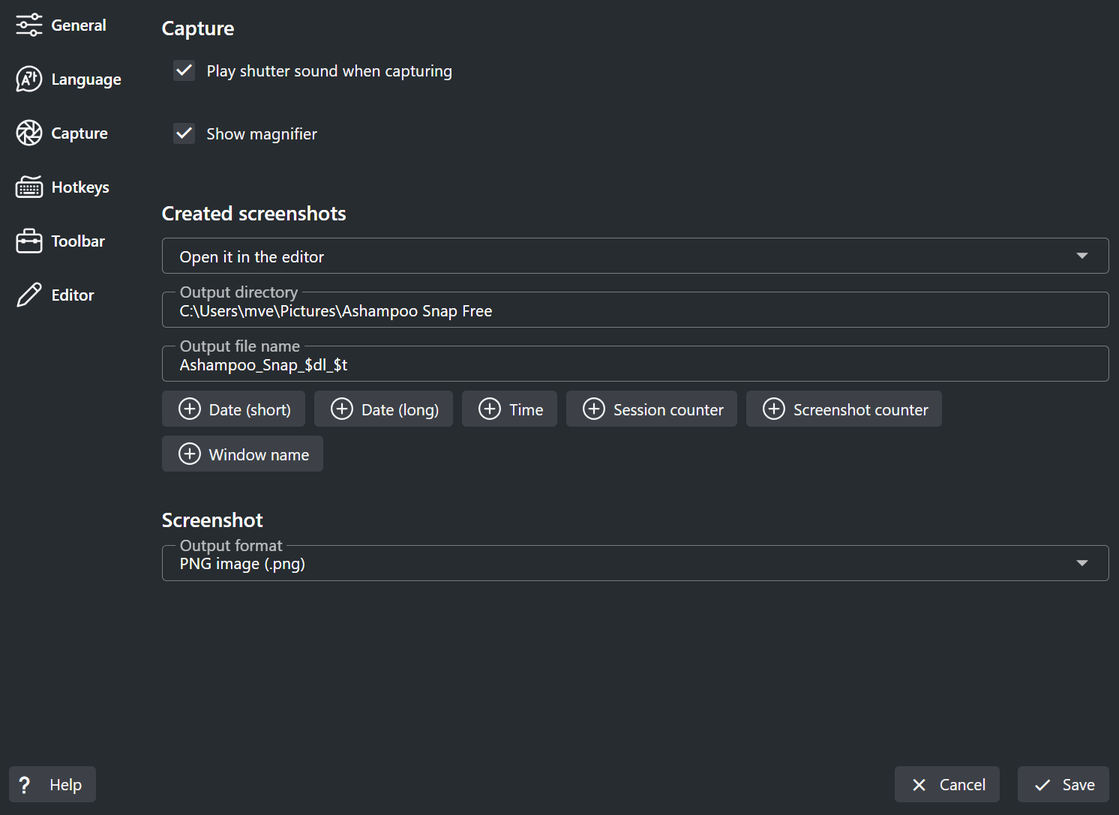
Task: Click the Save button
Action: (x=1063, y=784)
